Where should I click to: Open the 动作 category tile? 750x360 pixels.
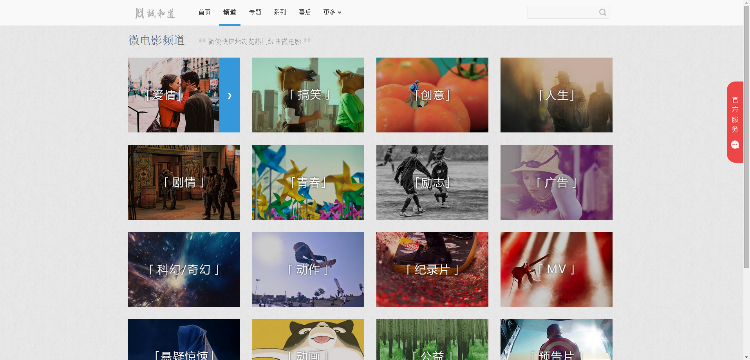click(308, 270)
